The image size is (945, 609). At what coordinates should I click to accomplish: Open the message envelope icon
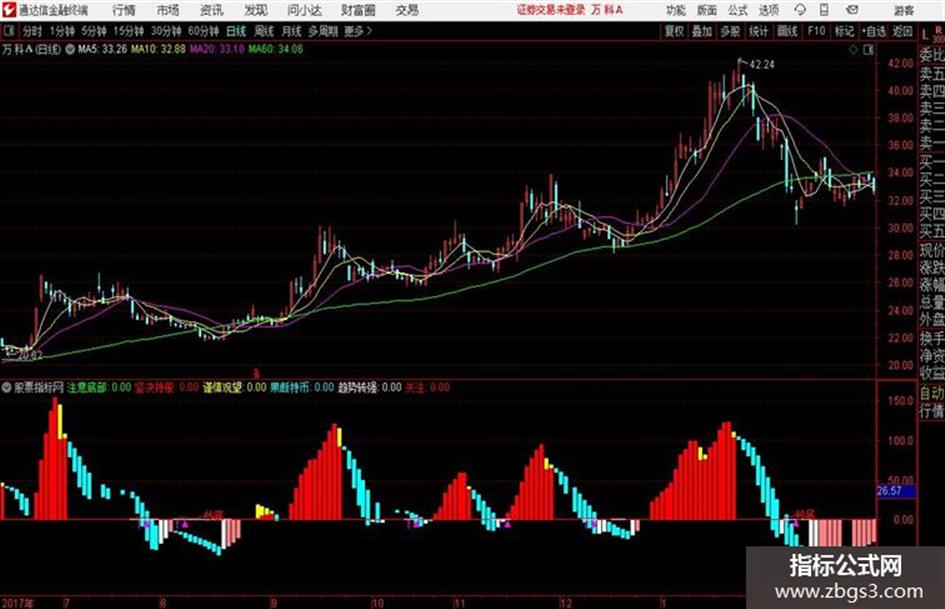click(x=852, y=10)
